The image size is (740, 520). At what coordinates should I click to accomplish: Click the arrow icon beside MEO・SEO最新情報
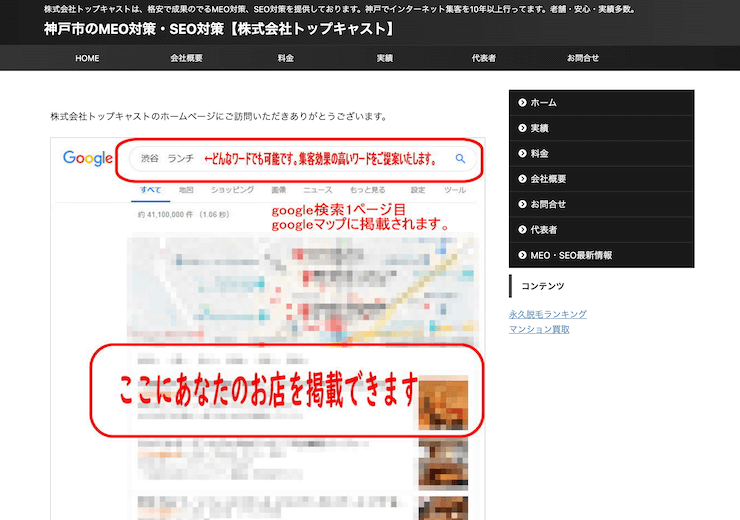pyautogui.click(x=522, y=255)
